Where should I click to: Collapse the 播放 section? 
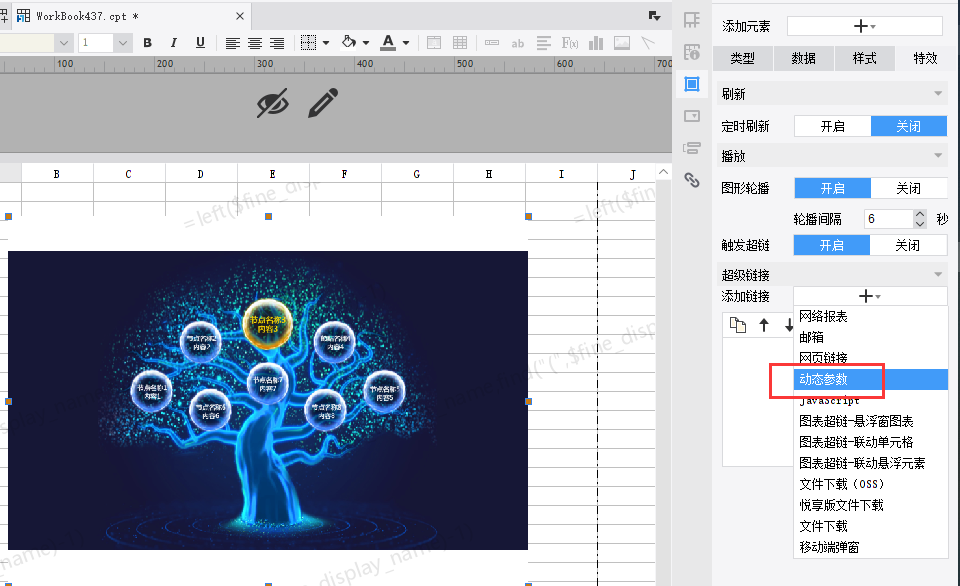937,156
